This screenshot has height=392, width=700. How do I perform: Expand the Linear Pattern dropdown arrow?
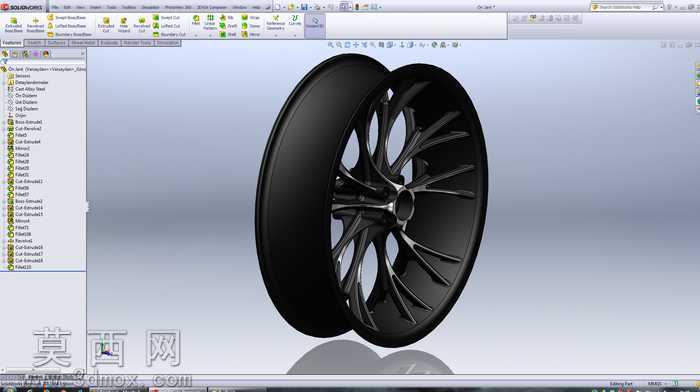pos(210,35)
